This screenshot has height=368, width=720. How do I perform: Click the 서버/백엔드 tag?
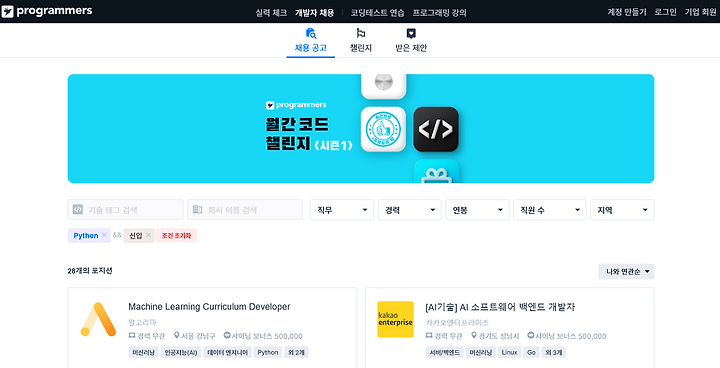coord(444,352)
